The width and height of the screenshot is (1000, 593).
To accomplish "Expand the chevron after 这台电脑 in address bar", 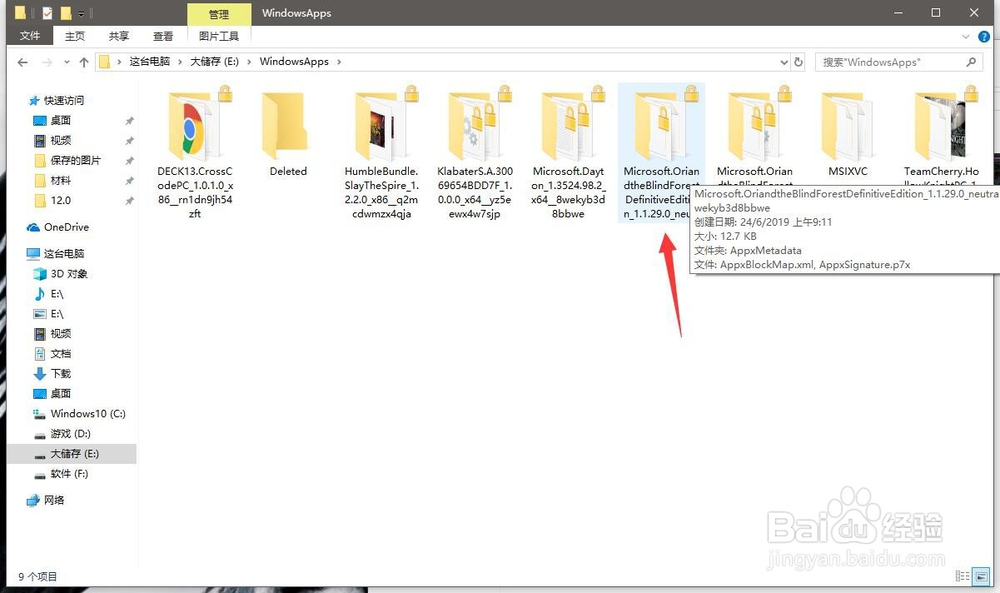I will pyautogui.click(x=180, y=62).
